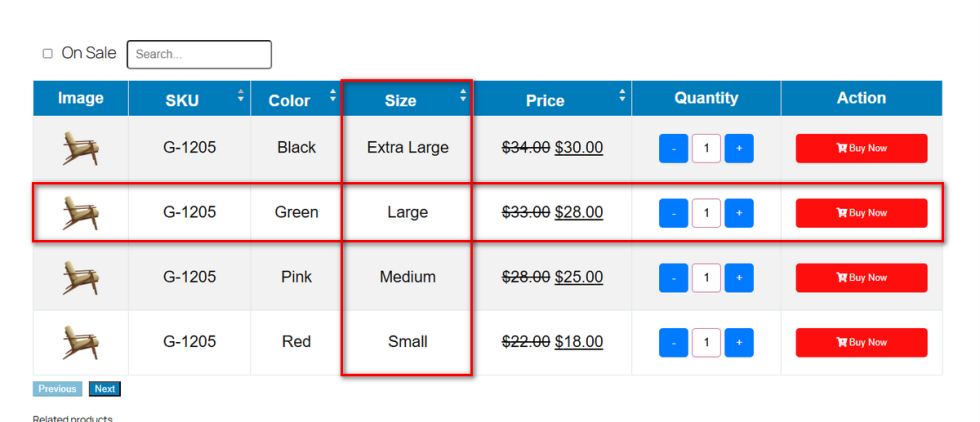Increase quantity for Black Extra Large item
The width and height of the screenshot is (980, 422).
(739, 149)
